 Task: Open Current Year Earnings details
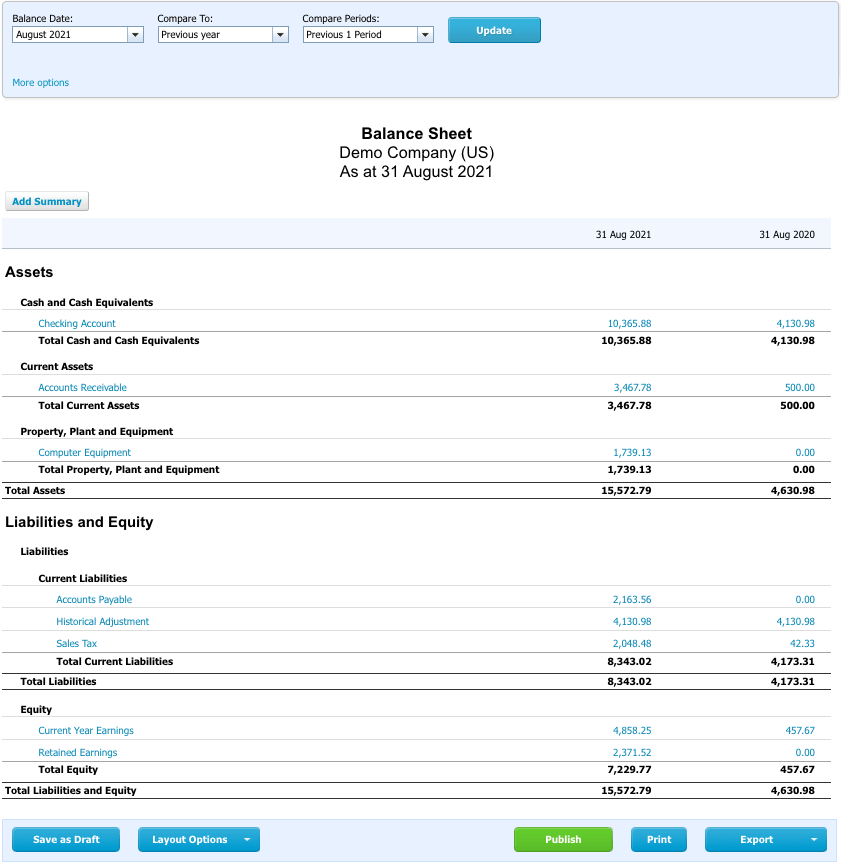point(85,730)
